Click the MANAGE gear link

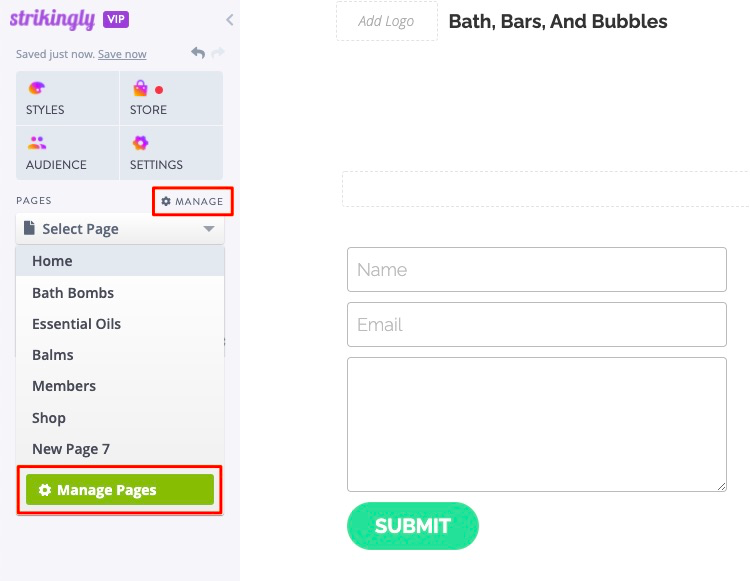(192, 201)
